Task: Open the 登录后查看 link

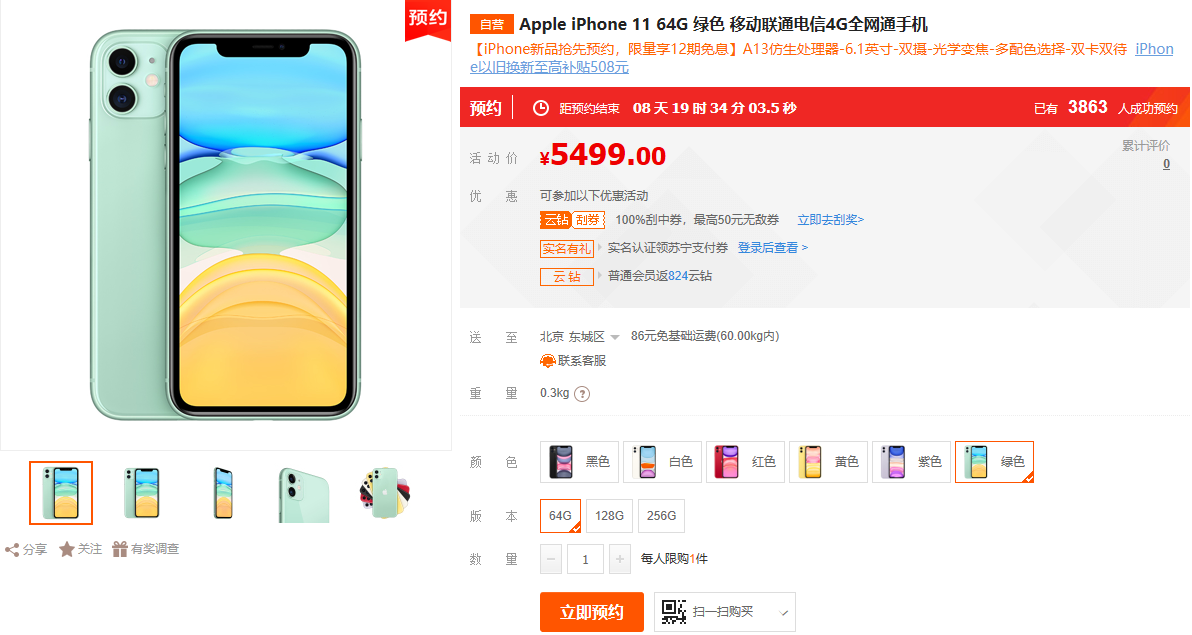Action: click(772, 248)
